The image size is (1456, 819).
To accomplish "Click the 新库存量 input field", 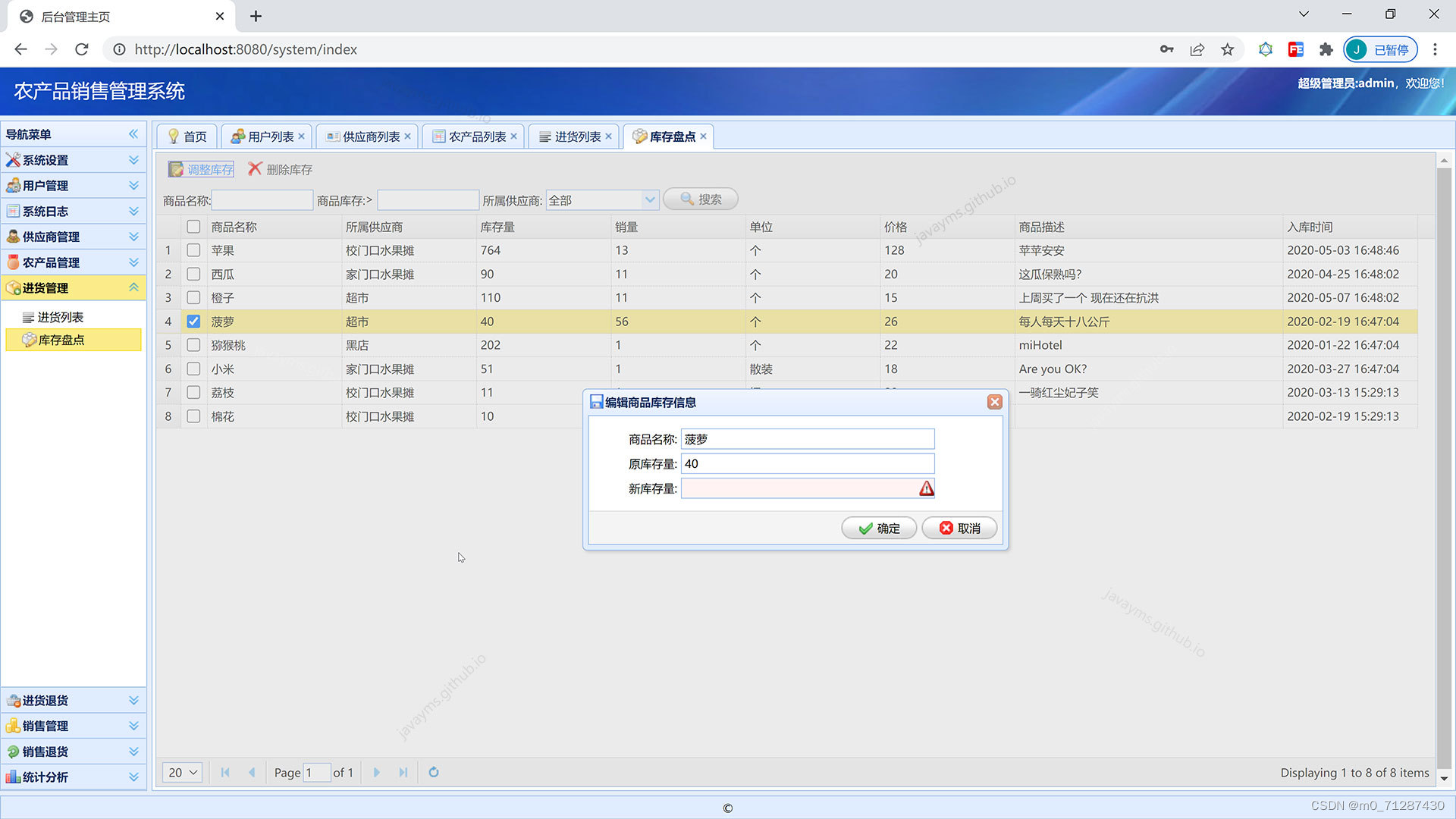I will coord(800,488).
